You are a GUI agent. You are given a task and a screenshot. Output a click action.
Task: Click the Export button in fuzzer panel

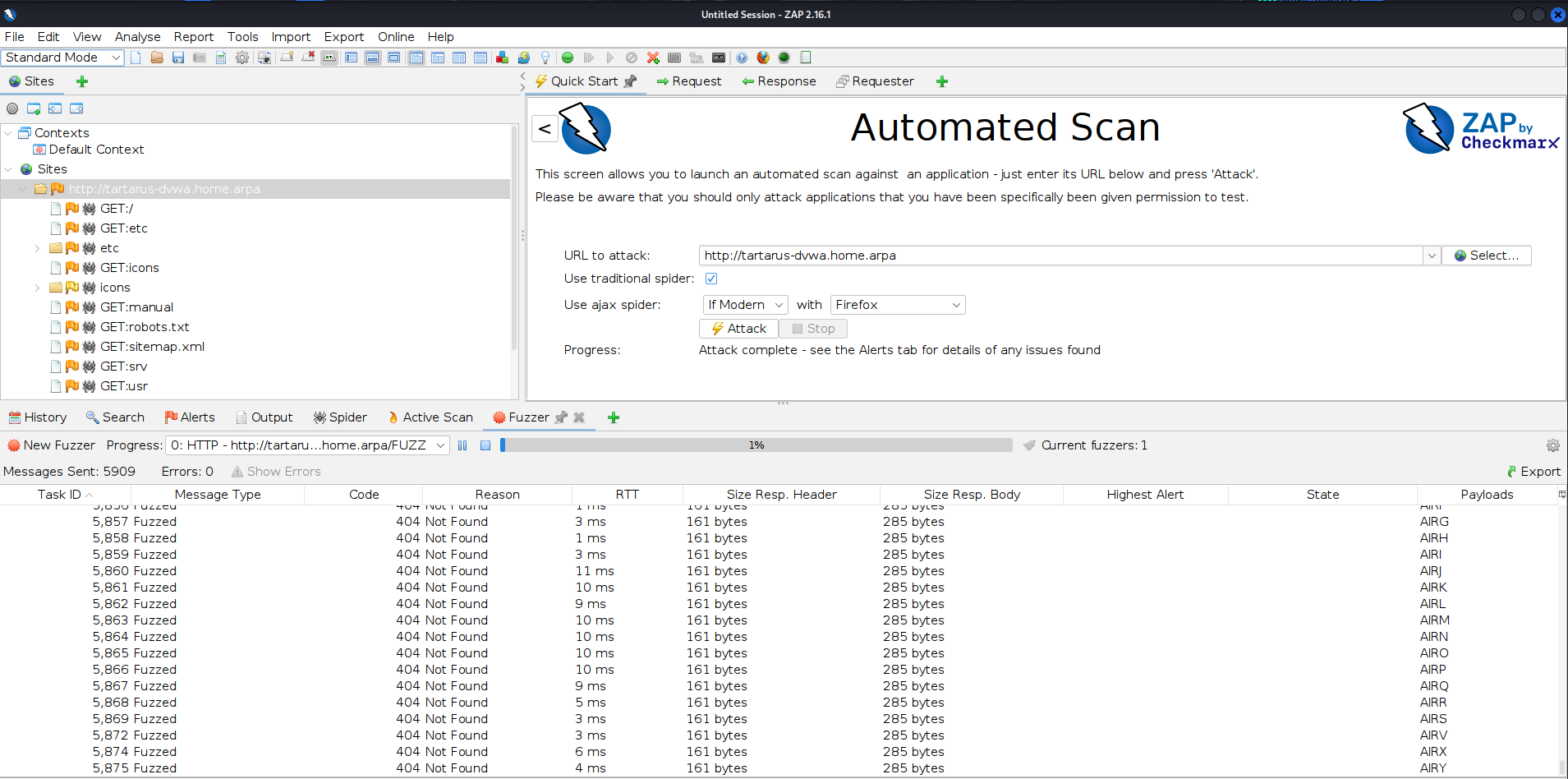[1534, 472]
